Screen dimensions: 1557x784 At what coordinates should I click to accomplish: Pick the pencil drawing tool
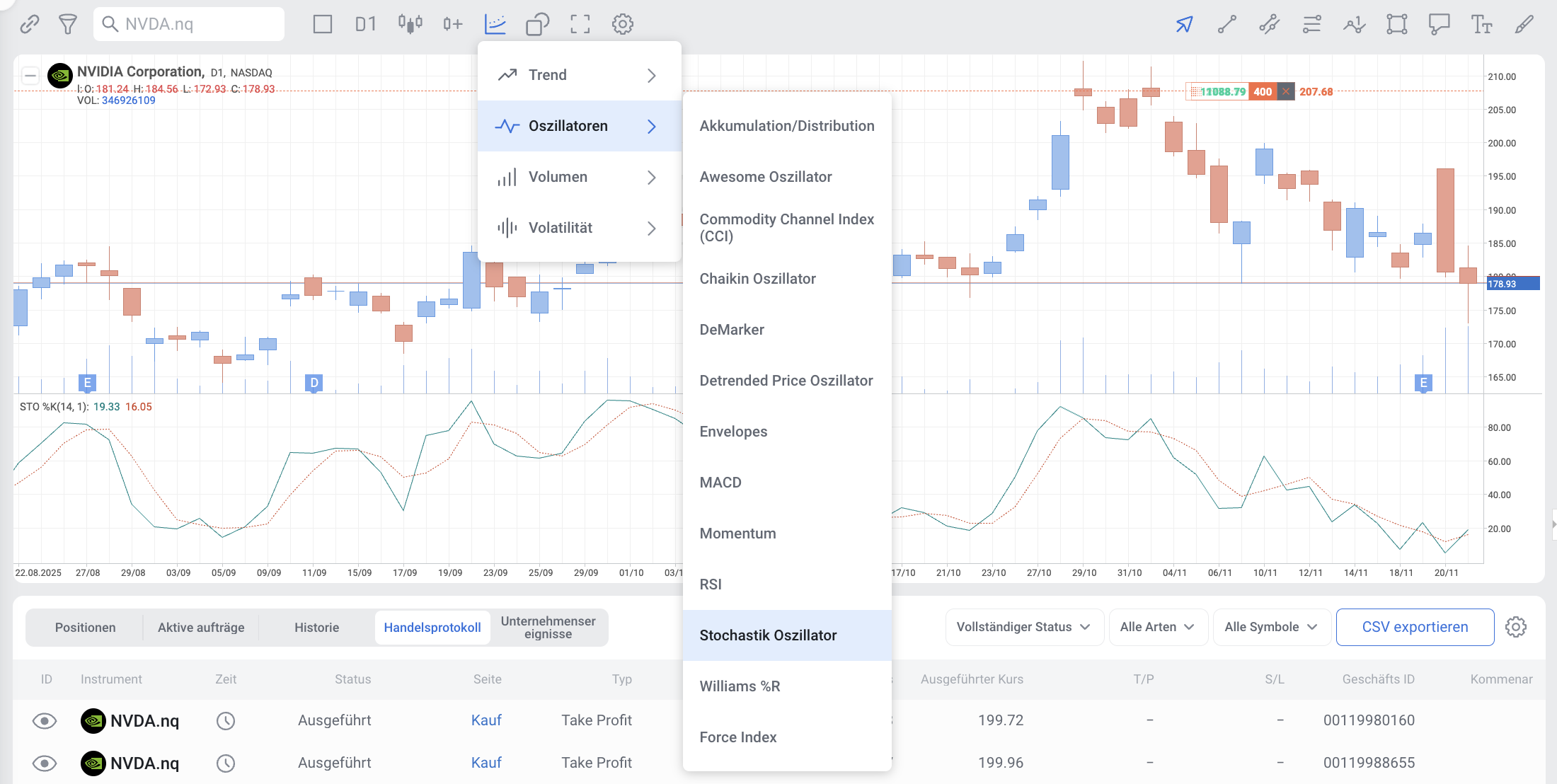pos(1524,24)
